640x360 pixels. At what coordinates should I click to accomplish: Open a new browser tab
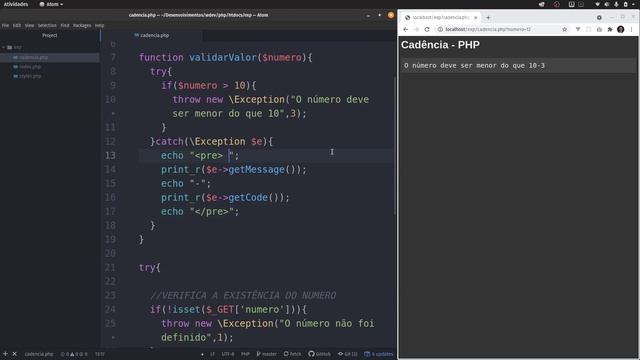(488, 18)
